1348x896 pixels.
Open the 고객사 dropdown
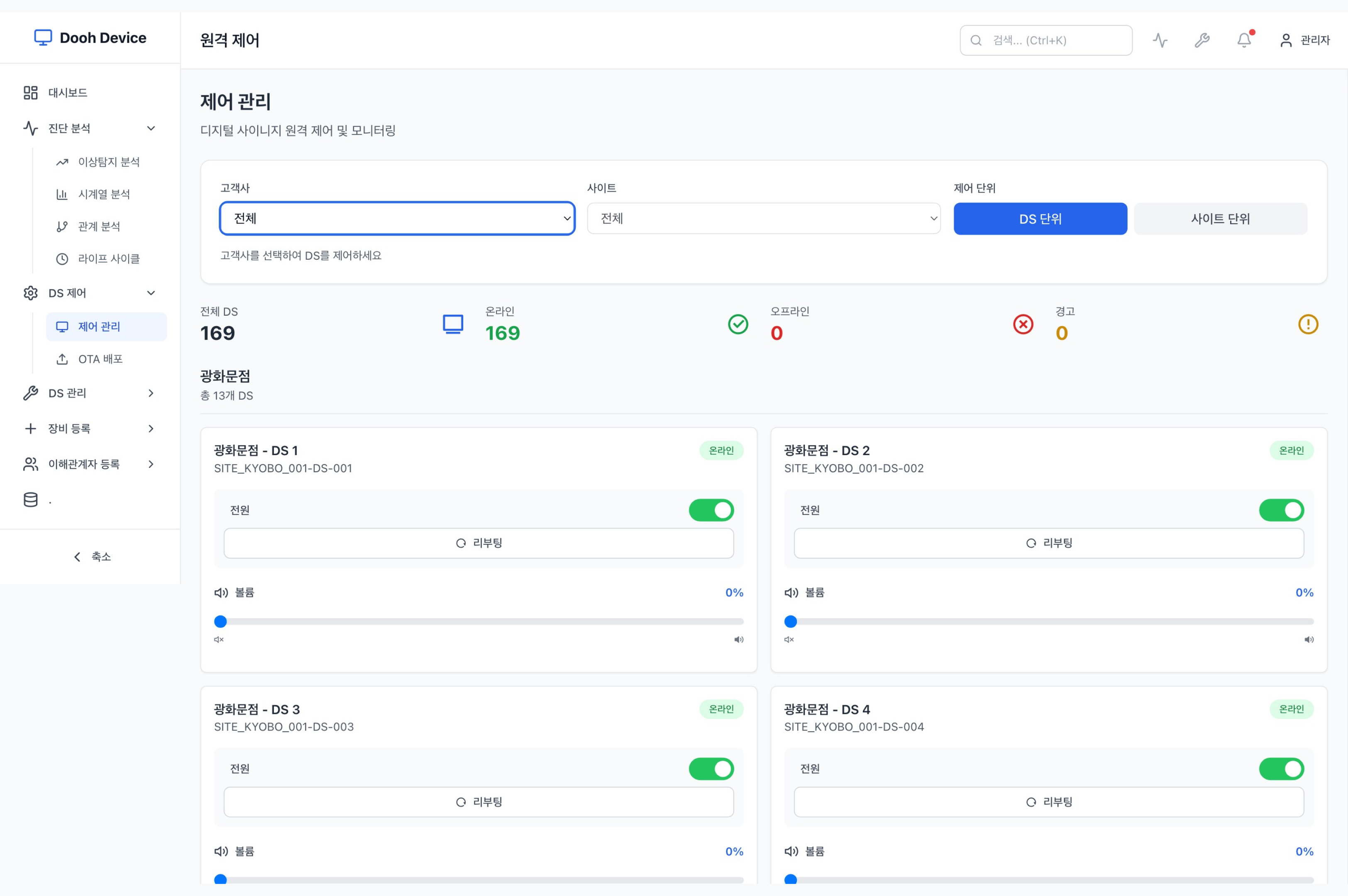pyautogui.click(x=397, y=218)
